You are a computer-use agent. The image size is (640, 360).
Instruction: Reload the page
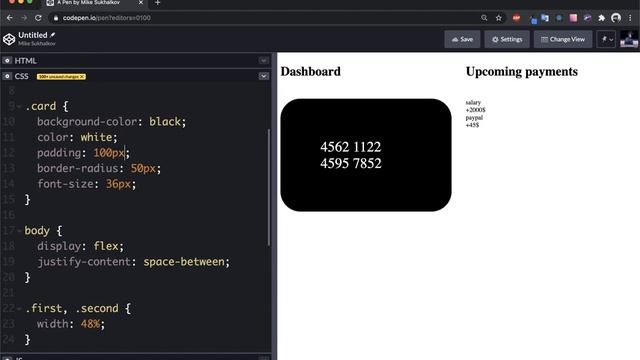point(38,18)
